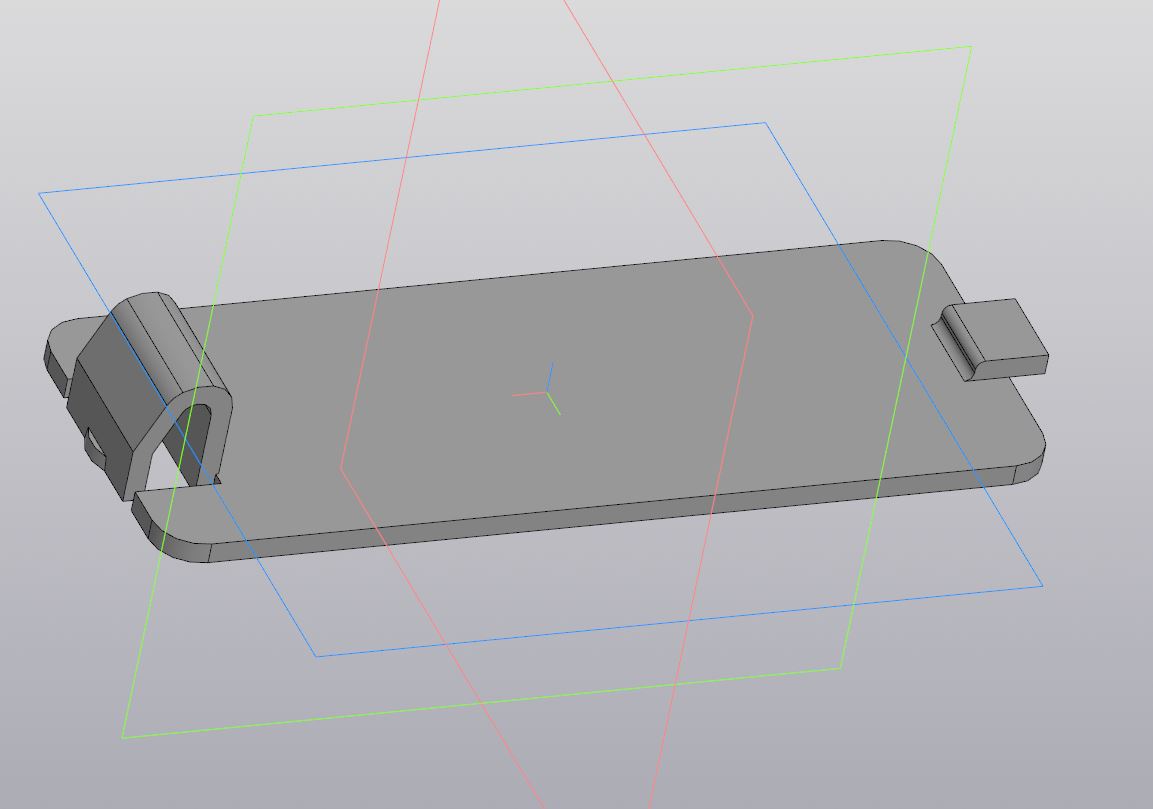
Task: Select the small rectangular tab on right end
Action: 991,340
